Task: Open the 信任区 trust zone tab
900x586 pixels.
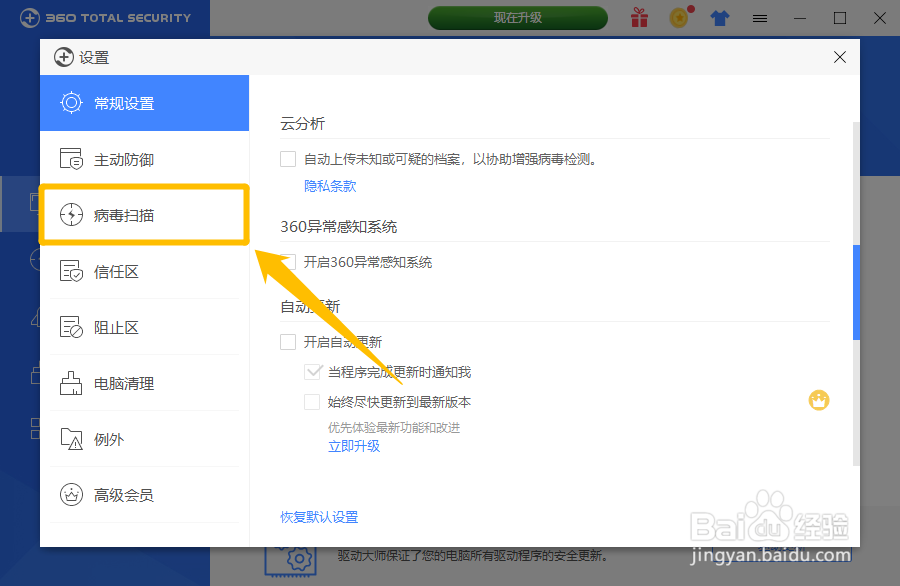Action: [144, 271]
